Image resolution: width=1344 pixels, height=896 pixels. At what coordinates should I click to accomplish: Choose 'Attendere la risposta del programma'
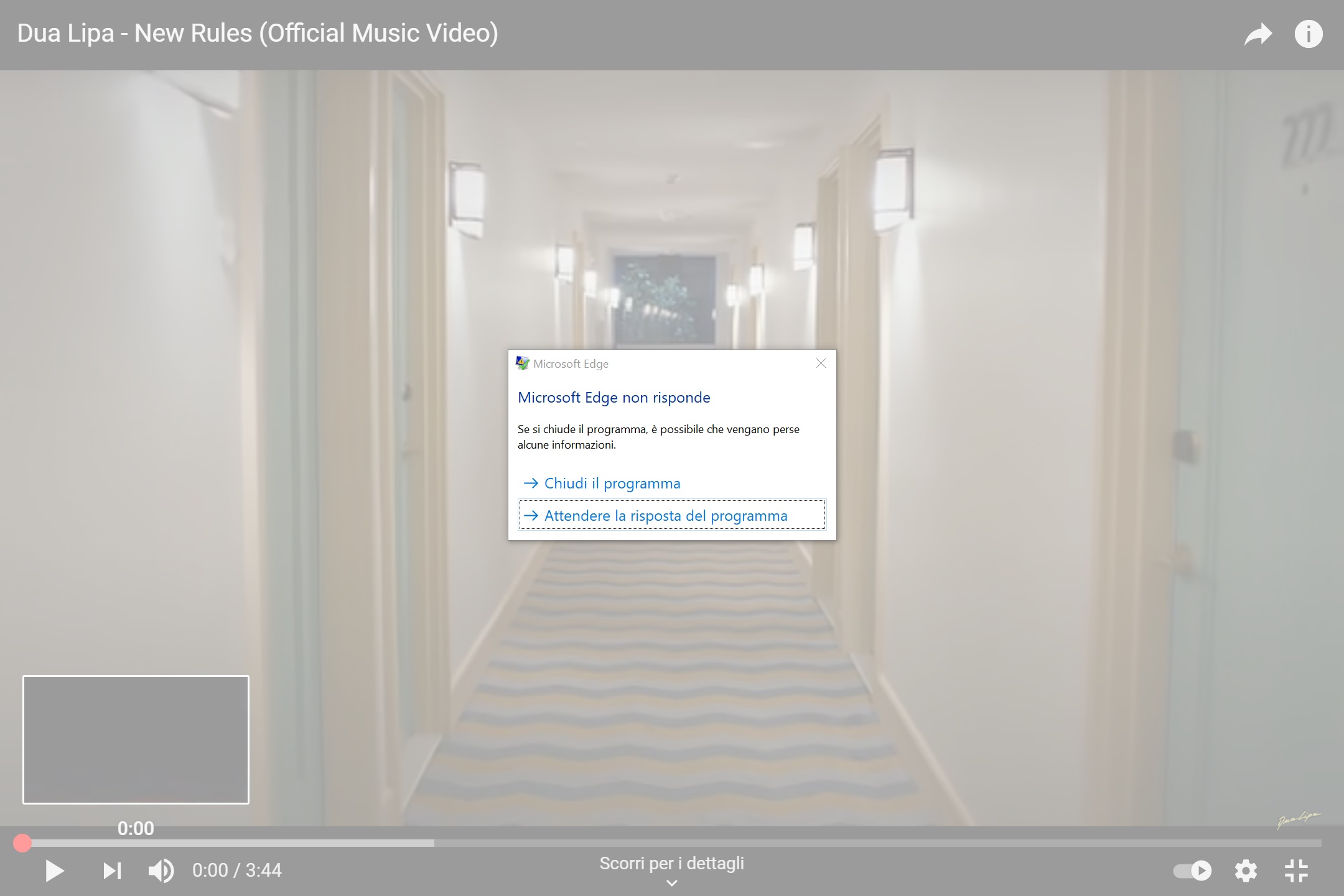pos(672,515)
